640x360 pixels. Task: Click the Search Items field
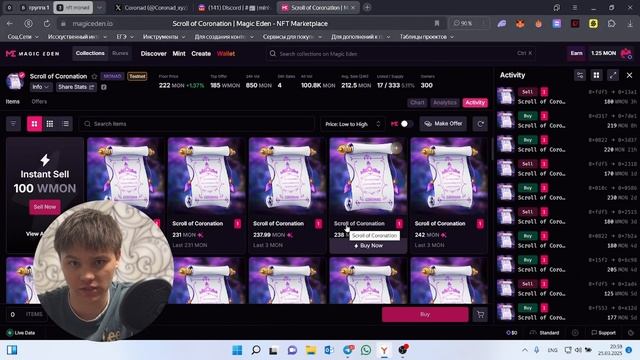(197, 124)
